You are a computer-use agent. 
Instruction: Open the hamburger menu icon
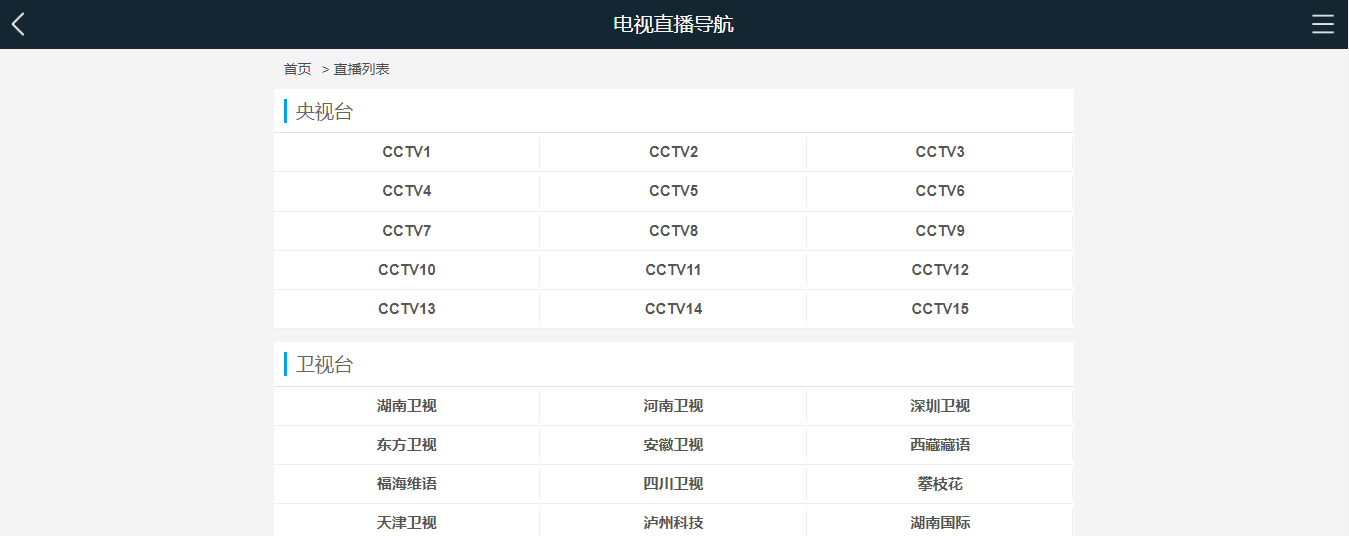click(1322, 24)
